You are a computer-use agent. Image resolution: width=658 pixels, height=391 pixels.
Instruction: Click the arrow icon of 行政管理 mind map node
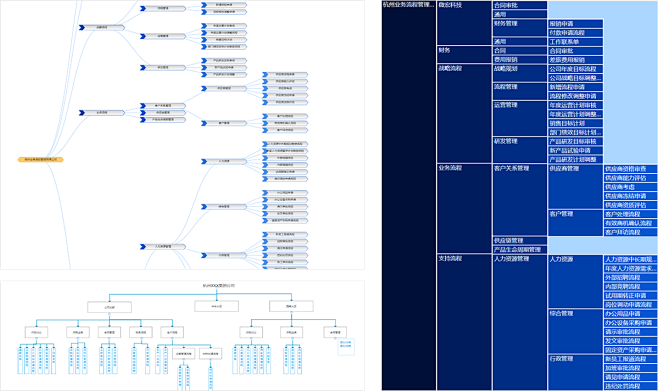click(204, 255)
